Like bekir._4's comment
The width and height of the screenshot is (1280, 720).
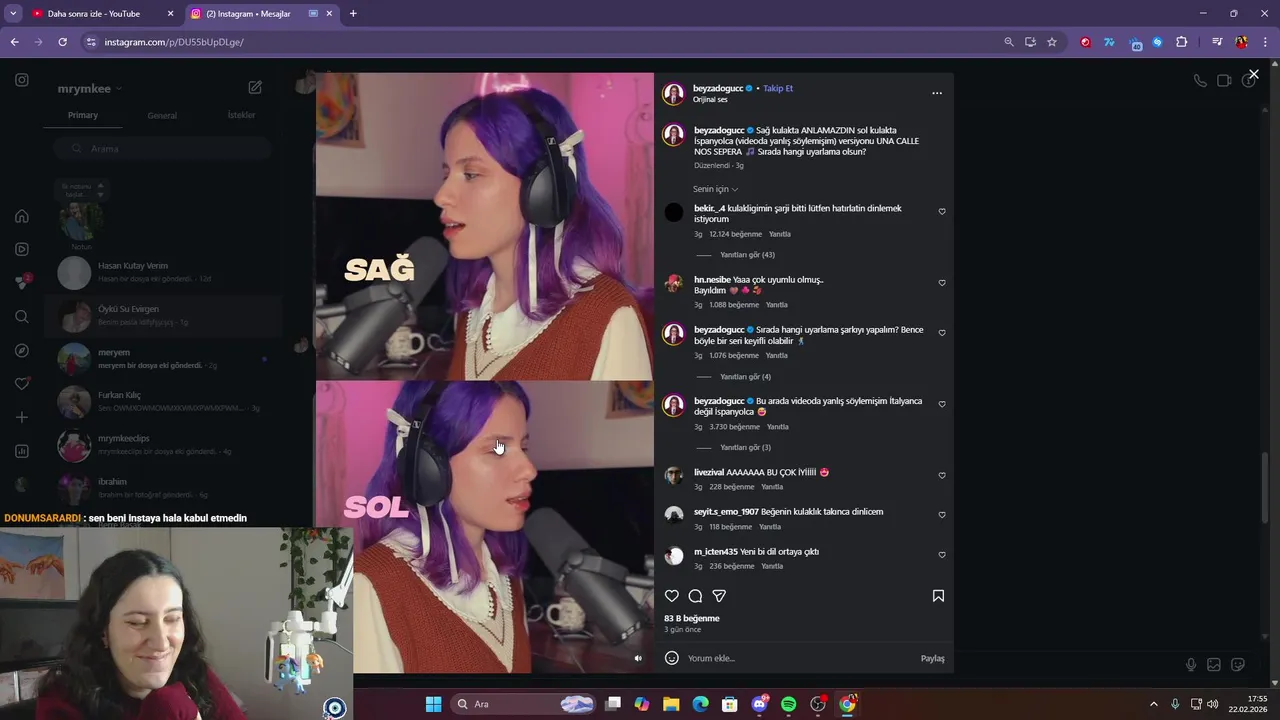(942, 212)
